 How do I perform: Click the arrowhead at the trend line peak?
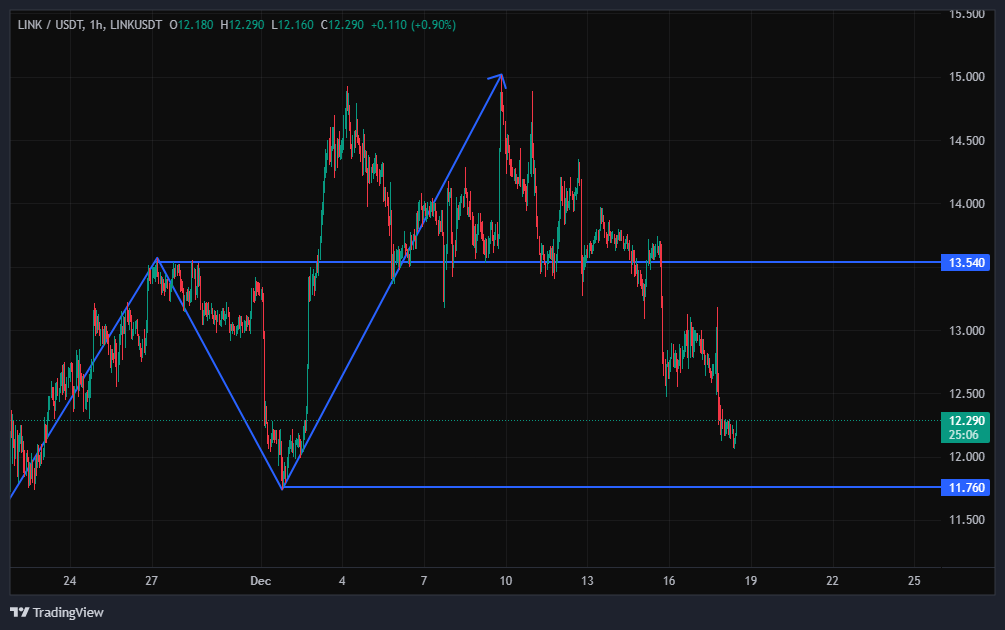(x=500, y=76)
